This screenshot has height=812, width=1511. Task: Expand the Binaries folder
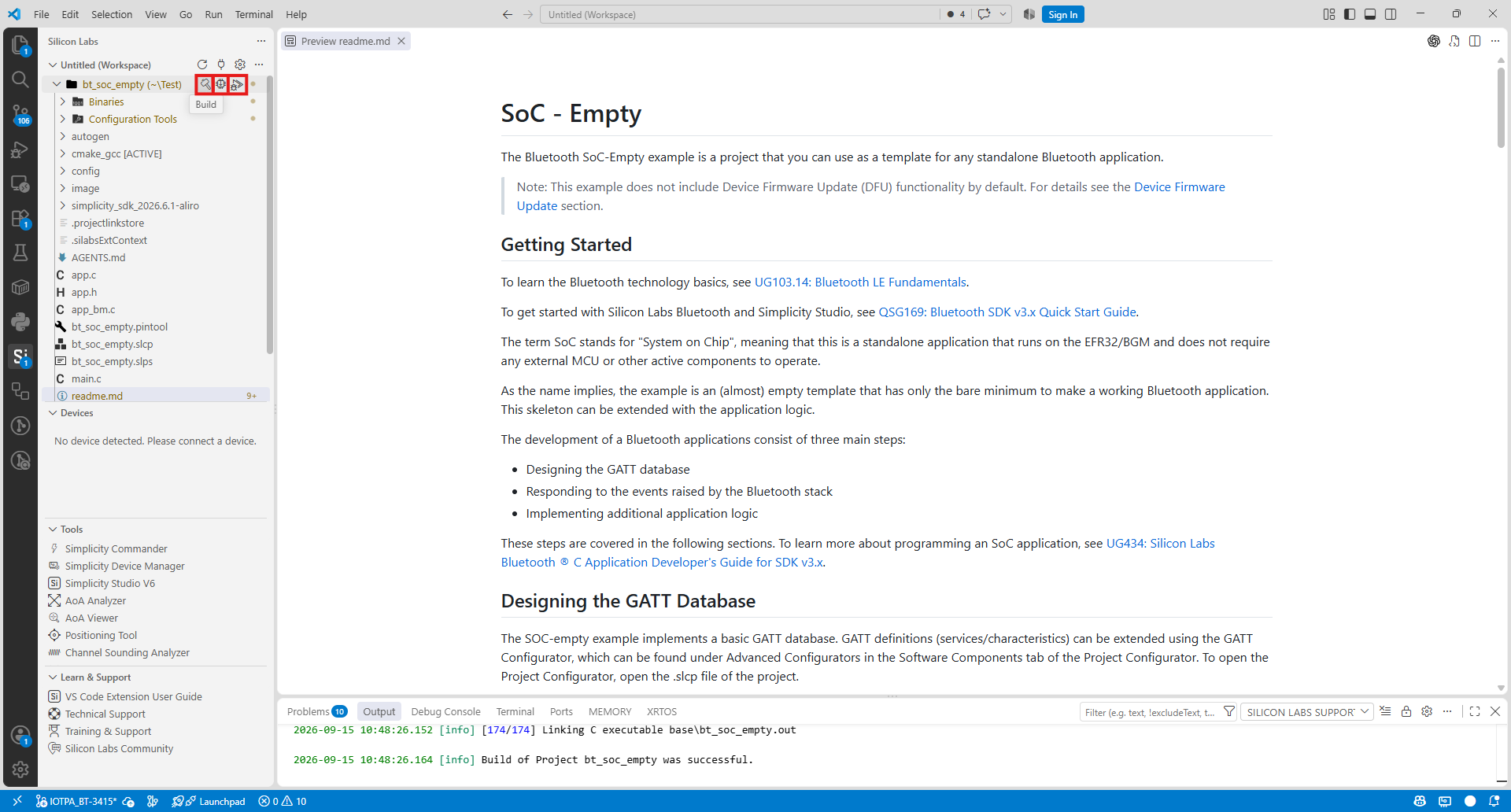[63, 101]
